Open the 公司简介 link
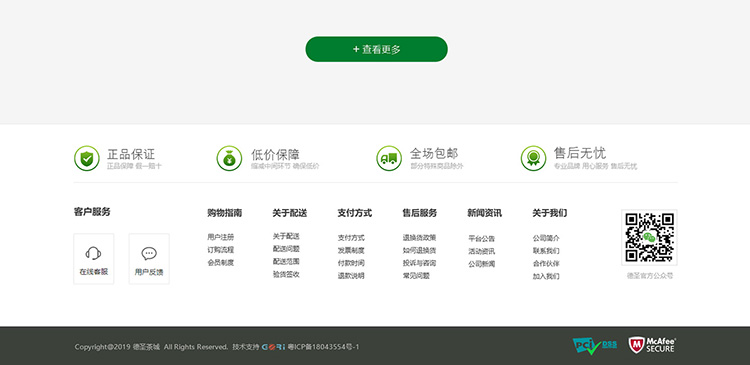The image size is (750, 365). point(546,238)
